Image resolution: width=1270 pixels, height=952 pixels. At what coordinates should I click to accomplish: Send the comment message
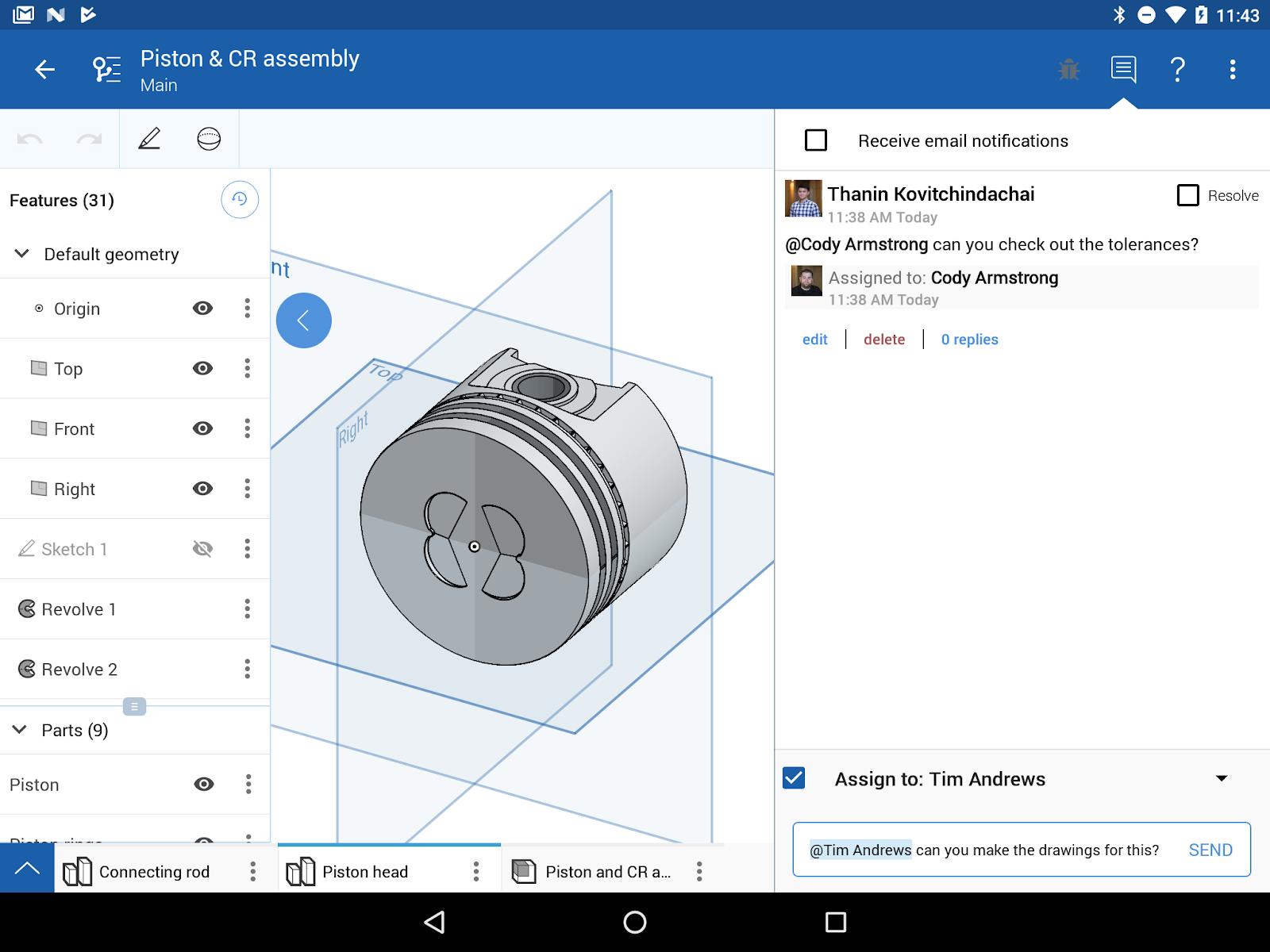click(x=1210, y=850)
